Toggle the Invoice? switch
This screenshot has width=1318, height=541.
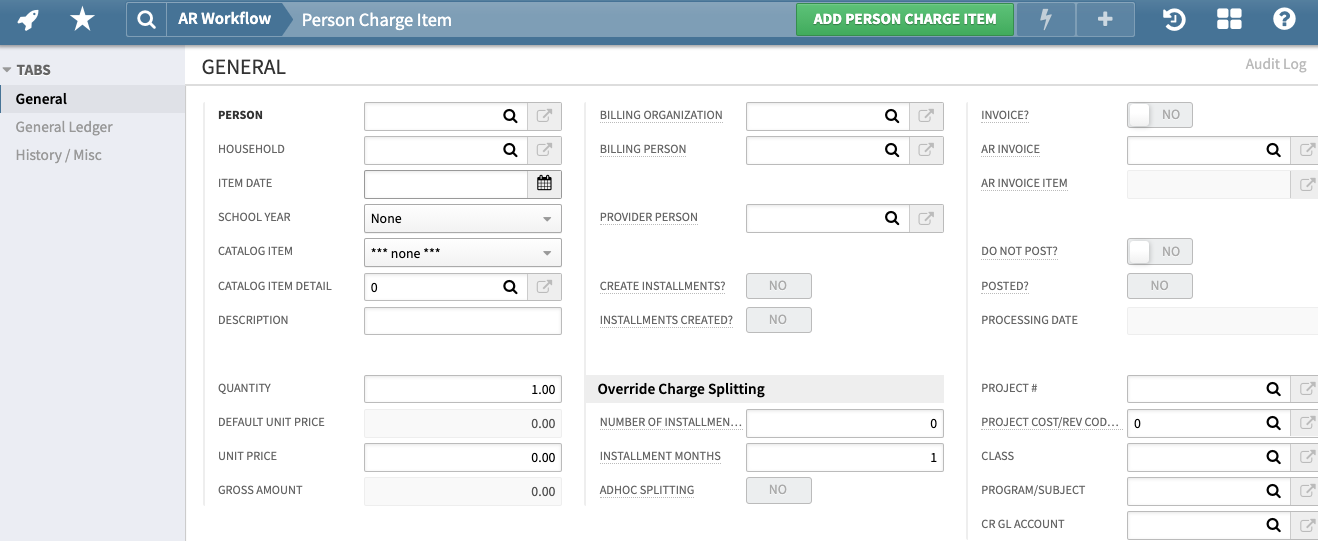pyautogui.click(x=1159, y=115)
